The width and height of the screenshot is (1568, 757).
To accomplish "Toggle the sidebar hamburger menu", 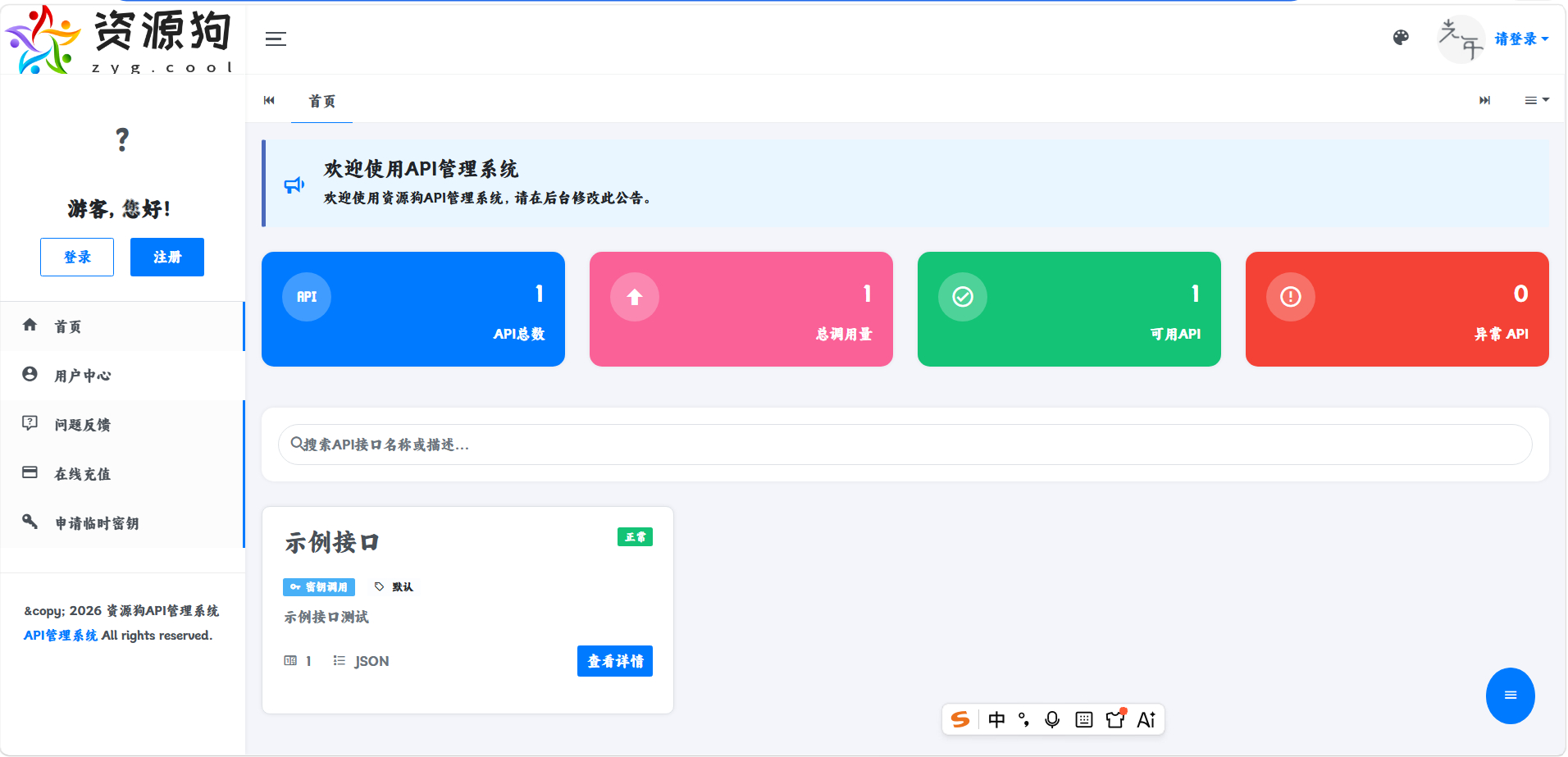I will point(276,39).
